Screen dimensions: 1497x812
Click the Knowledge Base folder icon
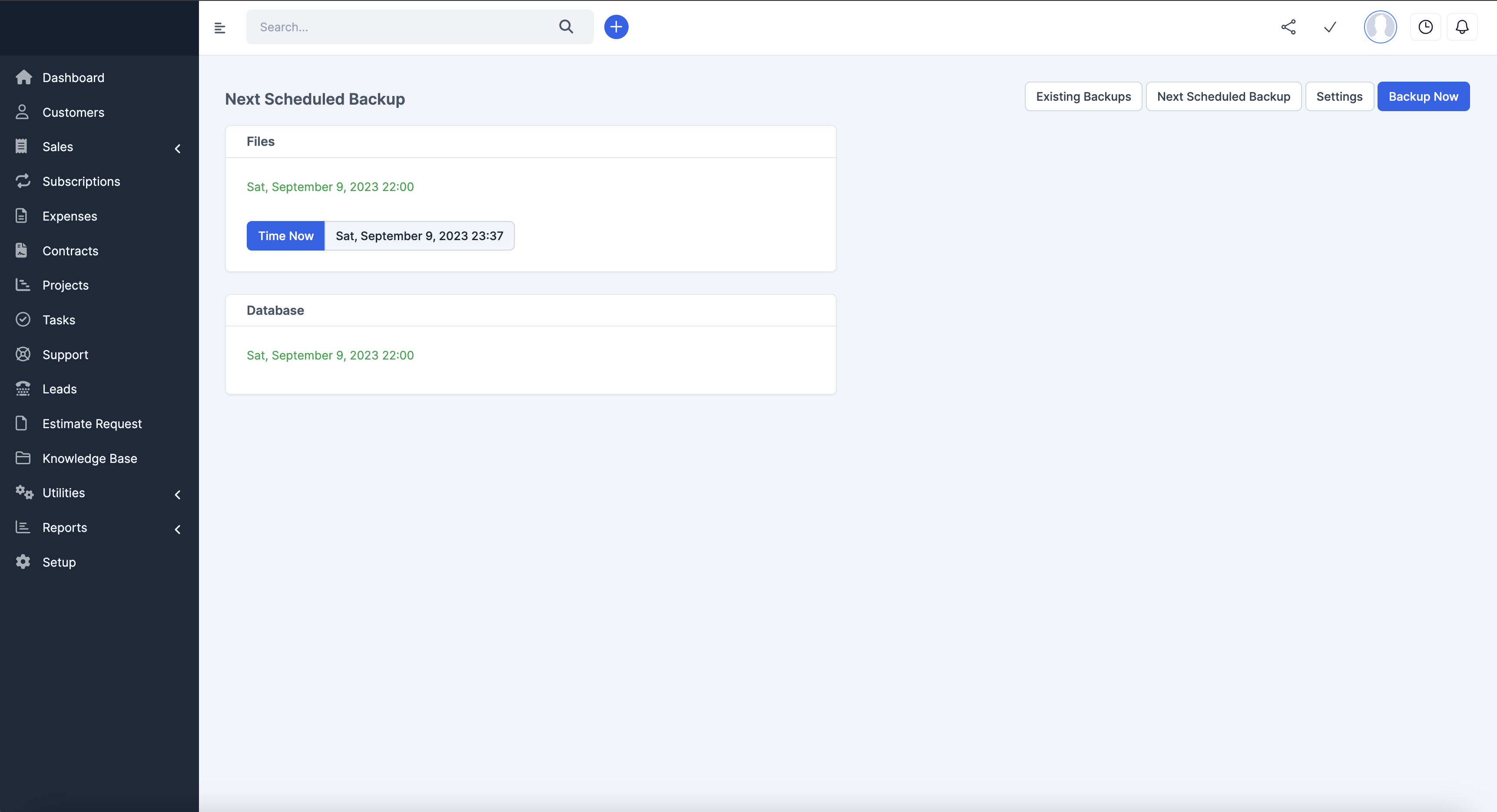tap(23, 458)
